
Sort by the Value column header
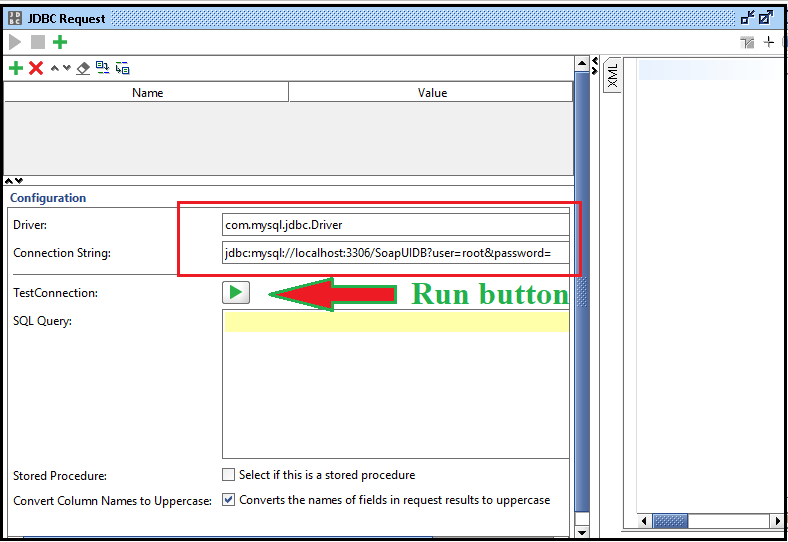[431, 93]
